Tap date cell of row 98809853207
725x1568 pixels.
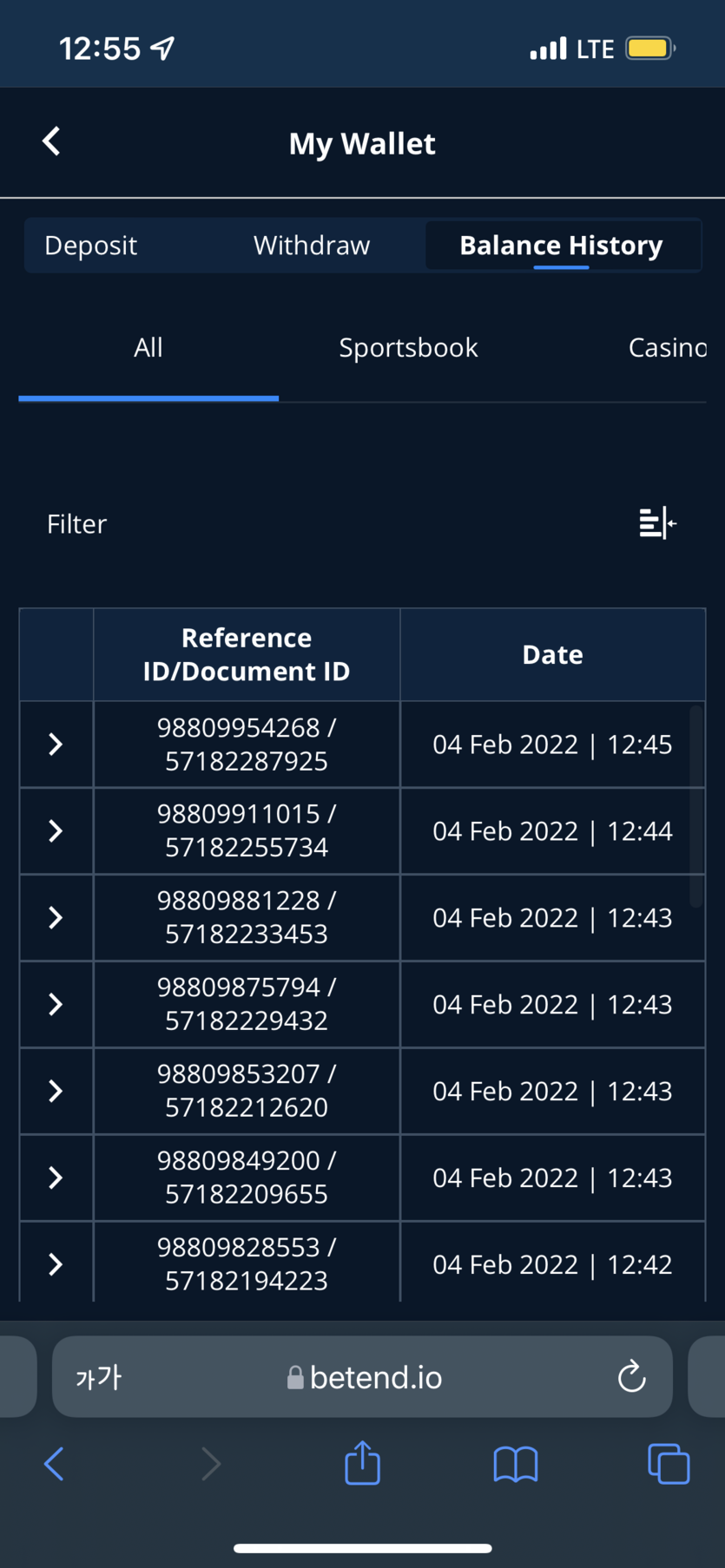point(552,1092)
